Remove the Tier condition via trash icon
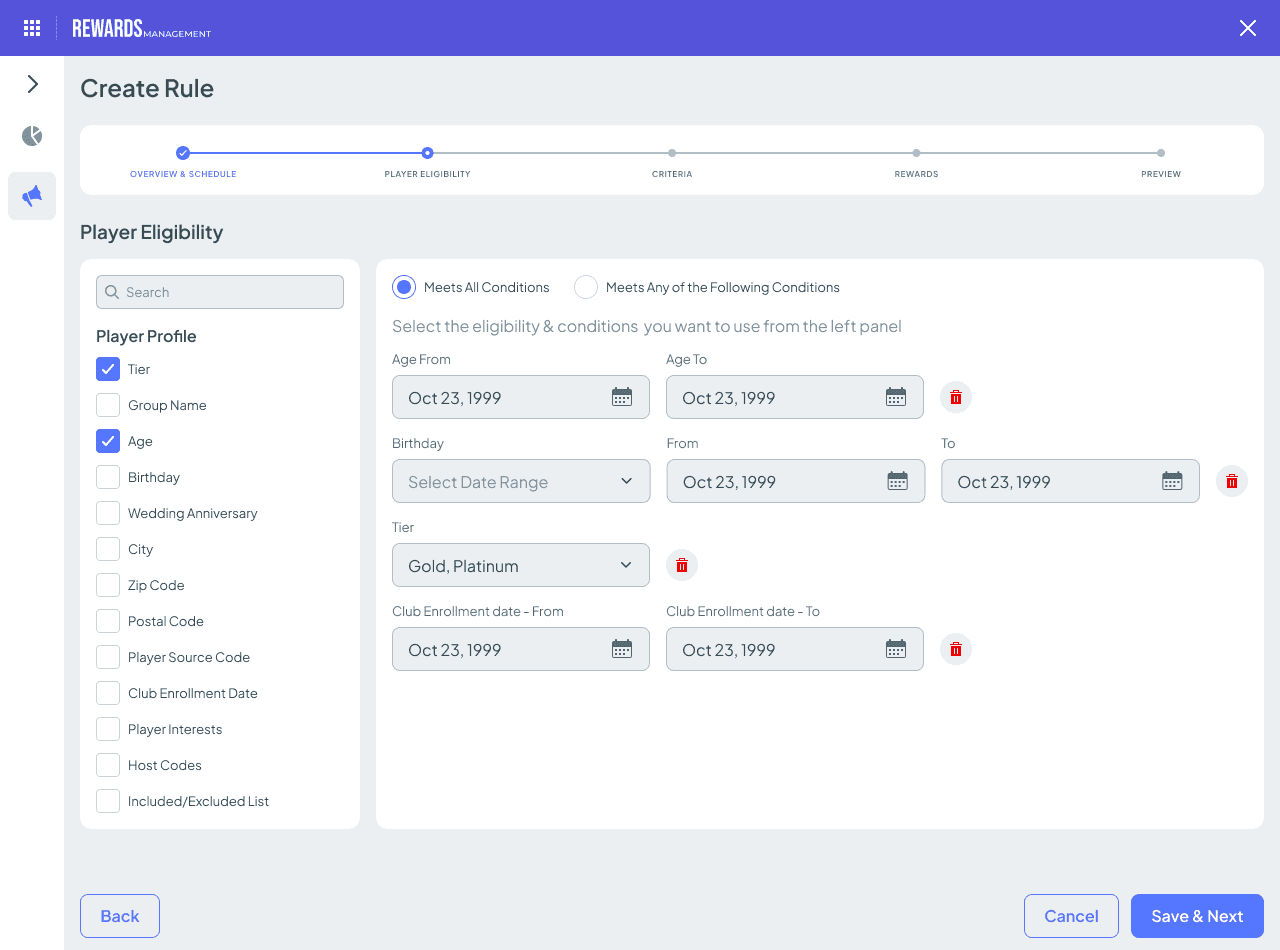The image size is (1280, 950). [682, 565]
